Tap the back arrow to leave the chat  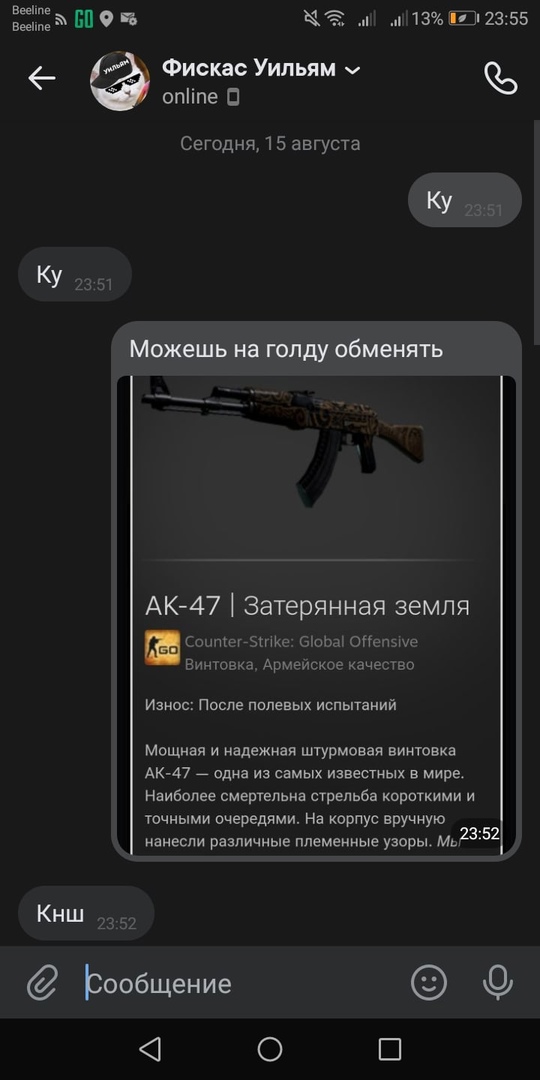[x=41, y=79]
